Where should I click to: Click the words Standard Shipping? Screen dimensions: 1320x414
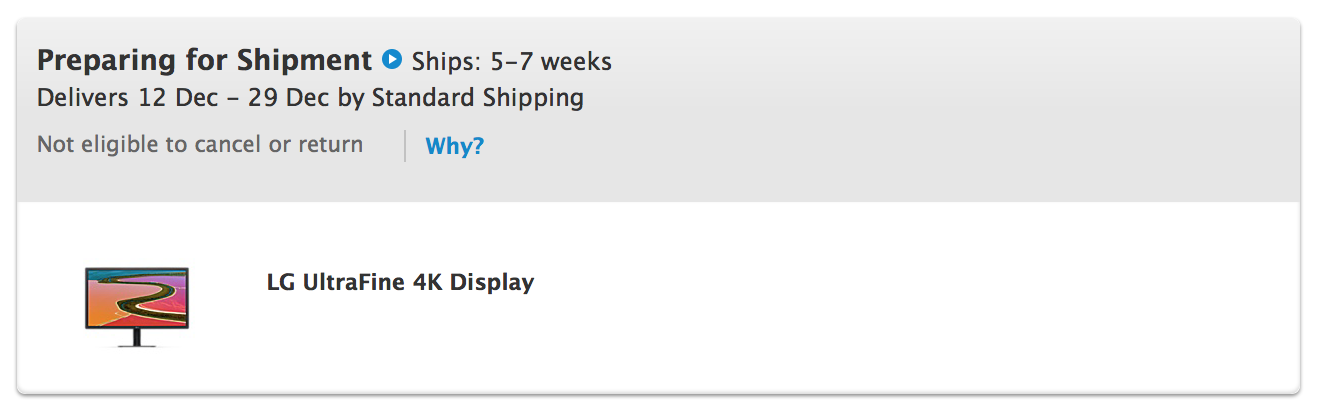point(478,98)
